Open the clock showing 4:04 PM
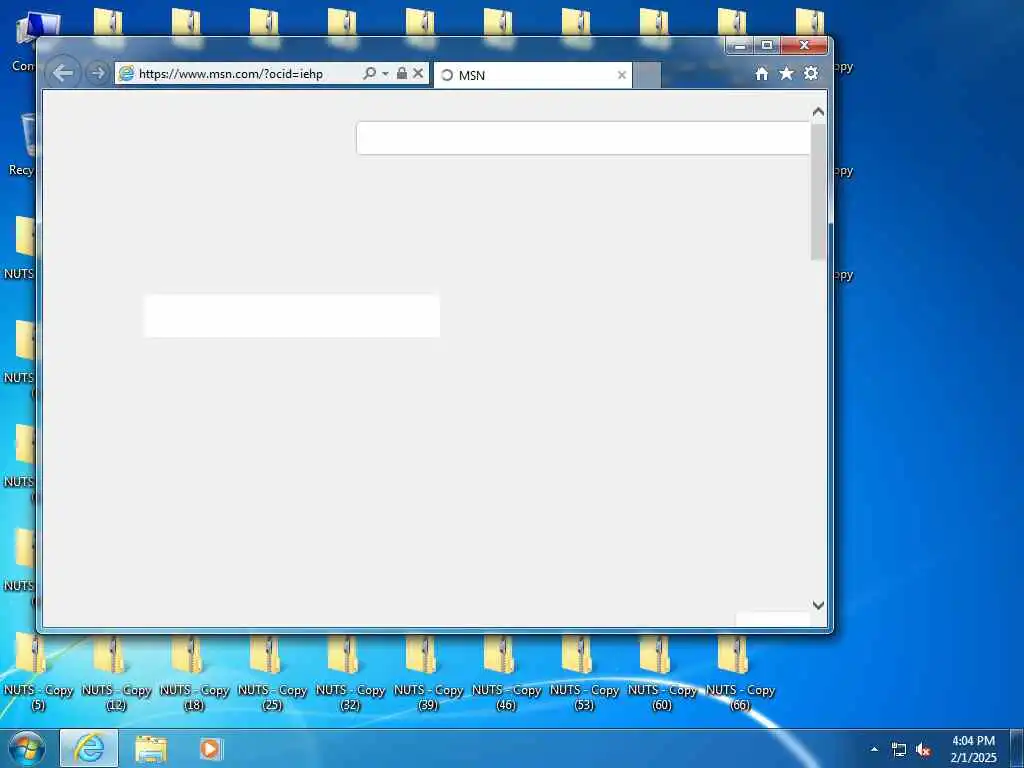1024x768 pixels. [973, 749]
